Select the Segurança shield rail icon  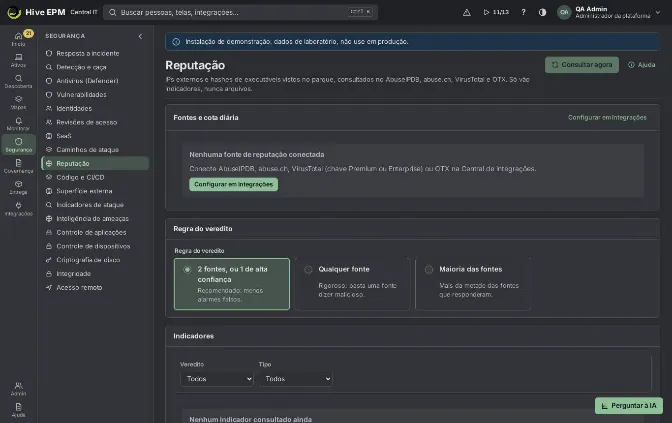click(x=18, y=144)
